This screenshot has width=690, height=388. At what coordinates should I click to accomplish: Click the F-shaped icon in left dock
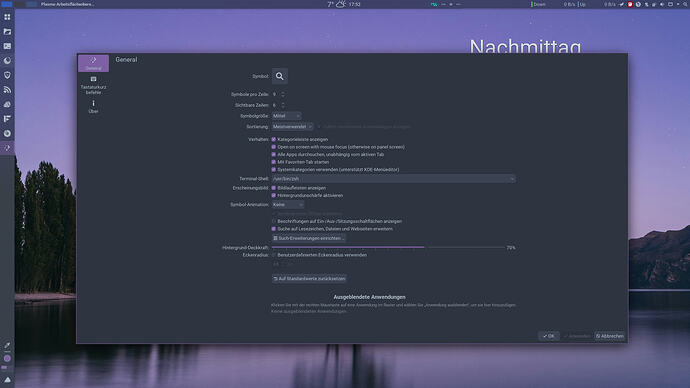click(x=7, y=119)
